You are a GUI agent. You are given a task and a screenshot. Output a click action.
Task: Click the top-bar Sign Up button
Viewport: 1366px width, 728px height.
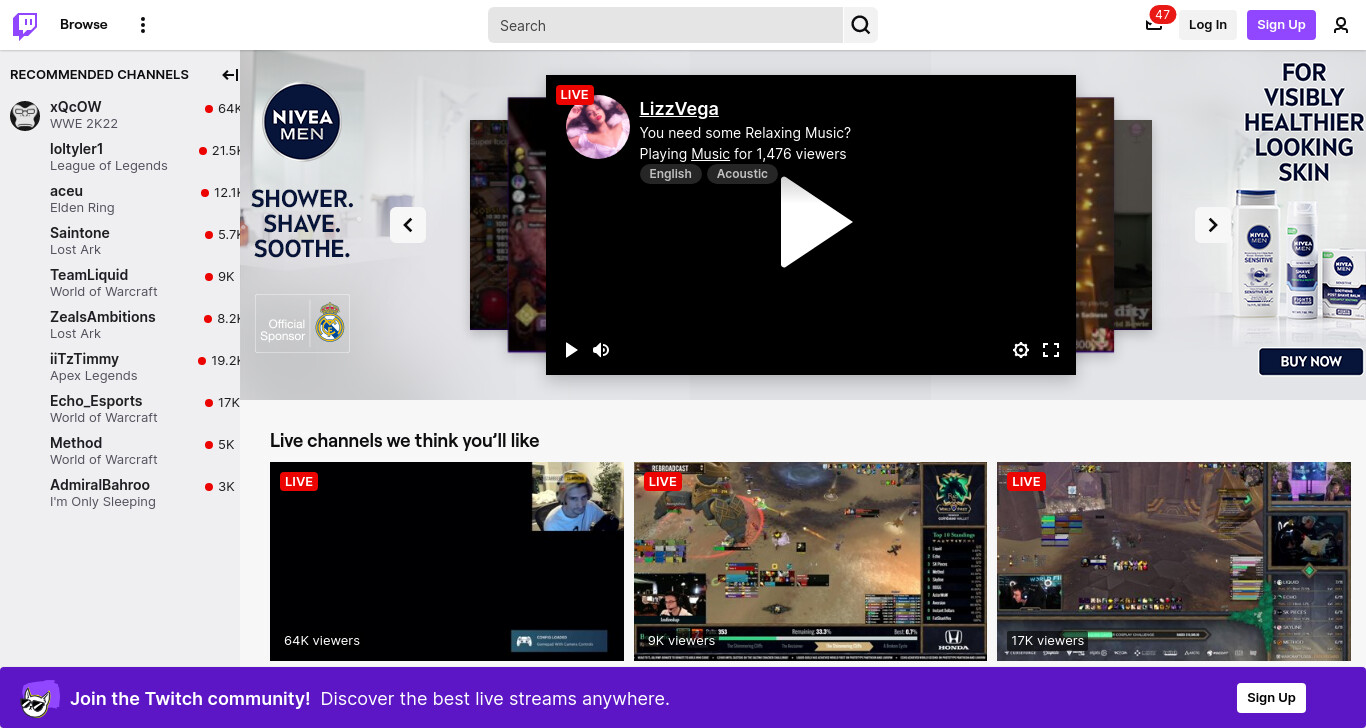pos(1281,25)
